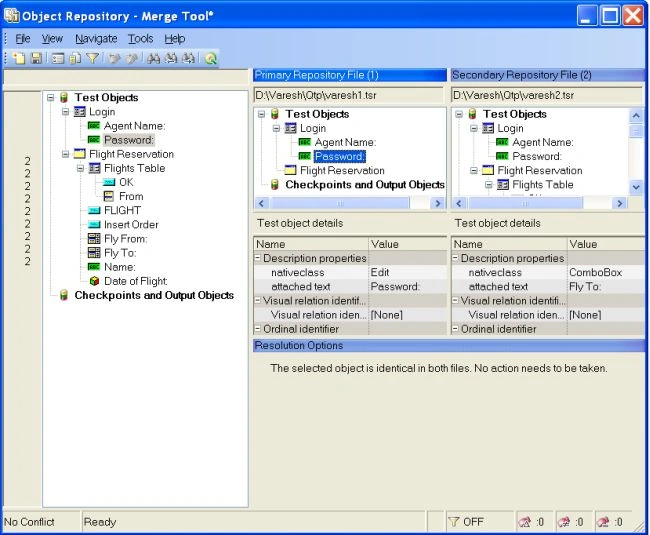This screenshot has height=535, width=650.
Task: Collapse Visual relation identifier in primary details
Action: [257, 300]
